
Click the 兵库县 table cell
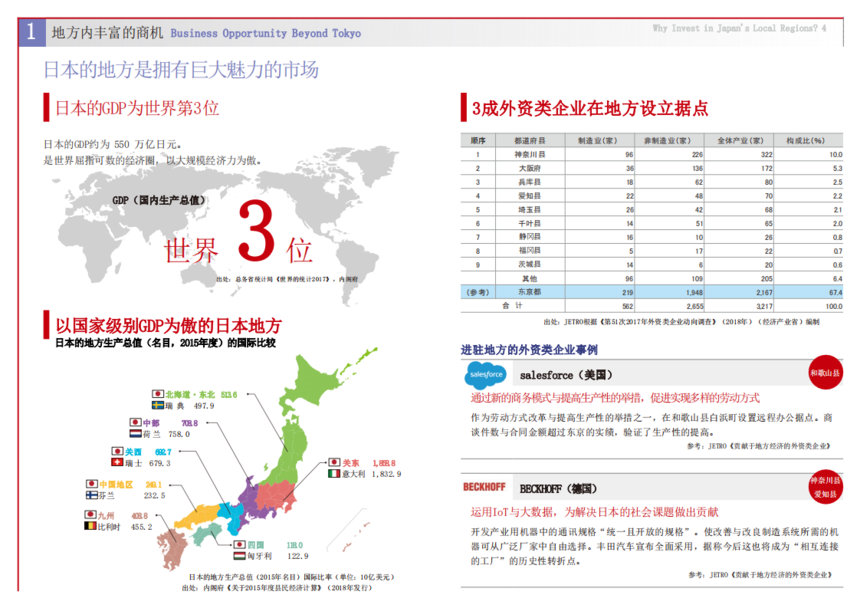[530, 182]
